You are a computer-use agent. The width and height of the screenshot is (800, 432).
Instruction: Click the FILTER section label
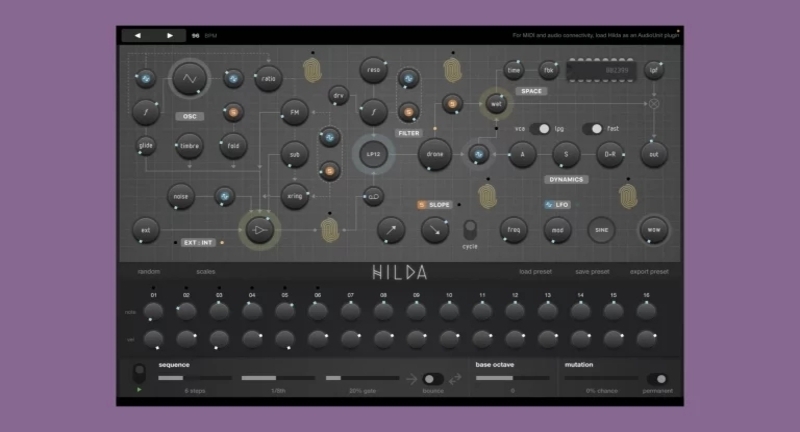pos(409,133)
